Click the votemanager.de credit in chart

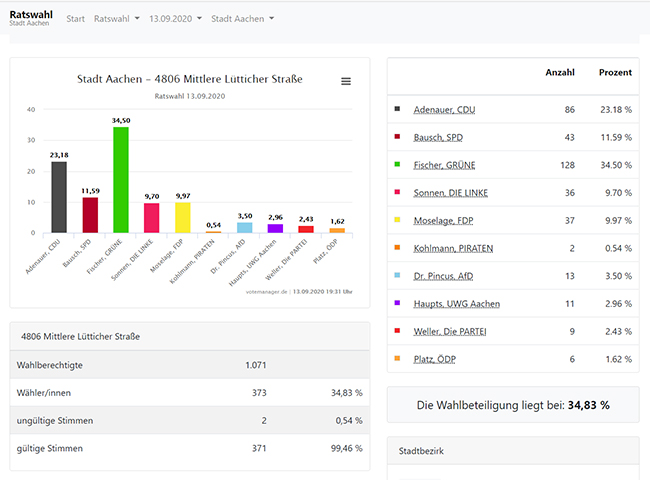(x=268, y=291)
